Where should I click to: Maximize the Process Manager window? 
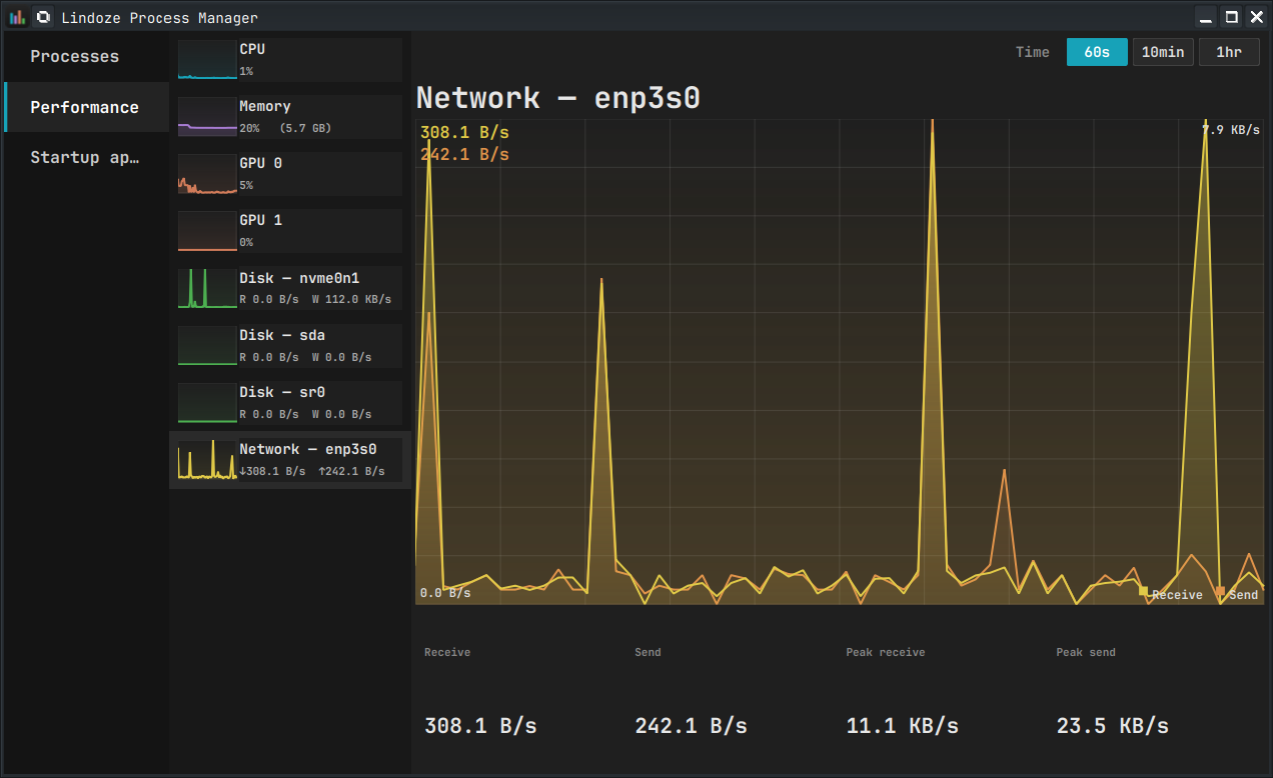point(1232,17)
